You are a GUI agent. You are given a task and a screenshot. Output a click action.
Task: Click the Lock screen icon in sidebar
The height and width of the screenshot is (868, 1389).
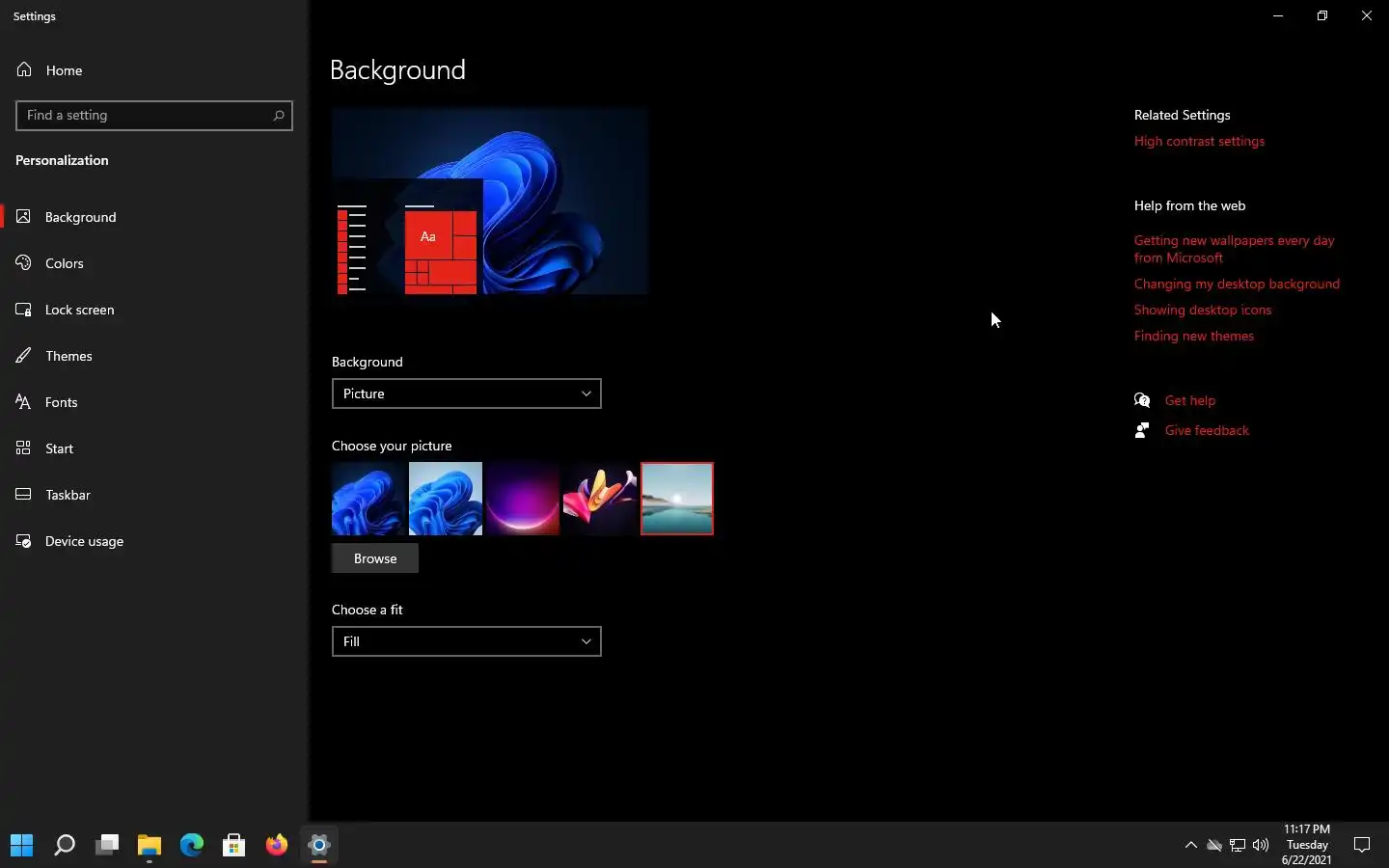(x=24, y=309)
